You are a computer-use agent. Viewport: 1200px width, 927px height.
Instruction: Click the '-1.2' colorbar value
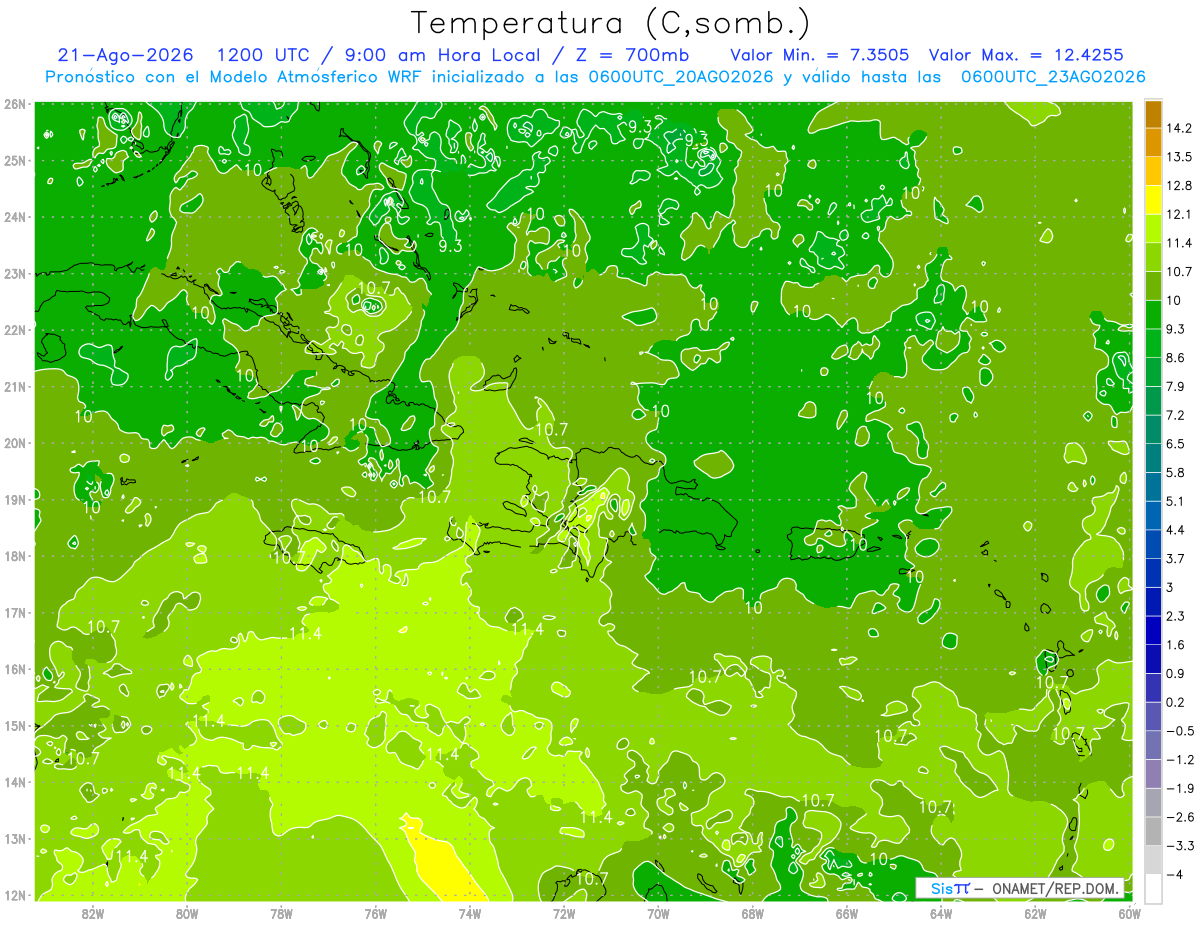click(x=1179, y=760)
